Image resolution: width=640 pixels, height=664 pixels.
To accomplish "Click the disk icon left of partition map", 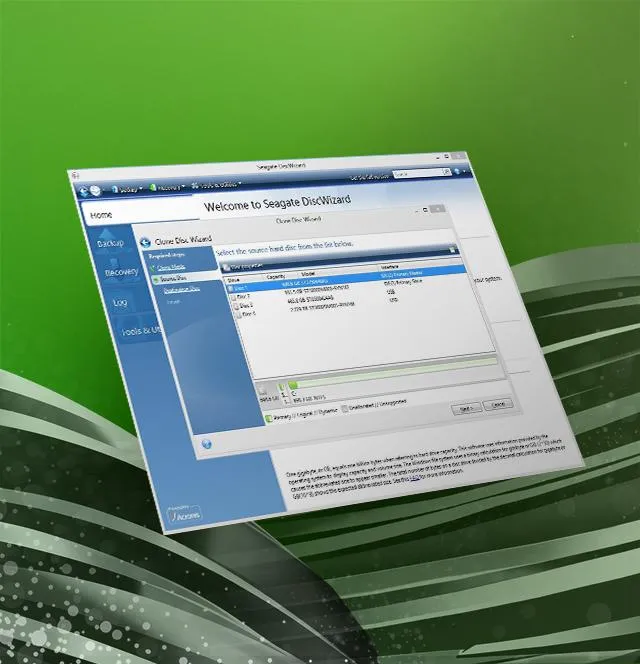I will [263, 390].
